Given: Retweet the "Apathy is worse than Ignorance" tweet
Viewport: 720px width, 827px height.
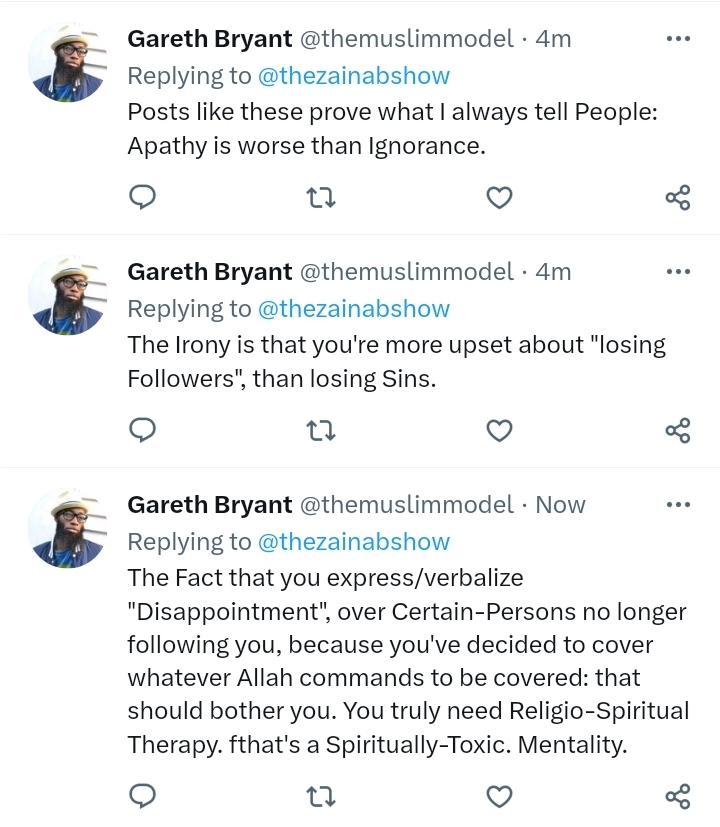Looking at the screenshot, I should (x=322, y=198).
